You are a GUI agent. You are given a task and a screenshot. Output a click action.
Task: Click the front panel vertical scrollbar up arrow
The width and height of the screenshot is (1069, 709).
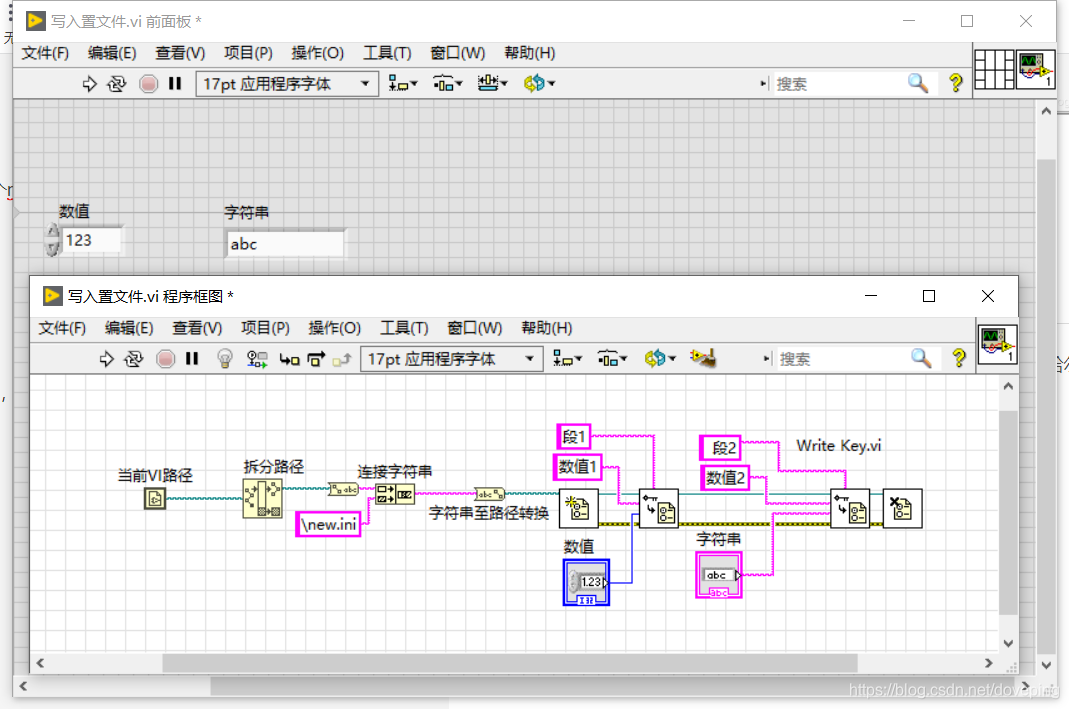tap(1046, 110)
